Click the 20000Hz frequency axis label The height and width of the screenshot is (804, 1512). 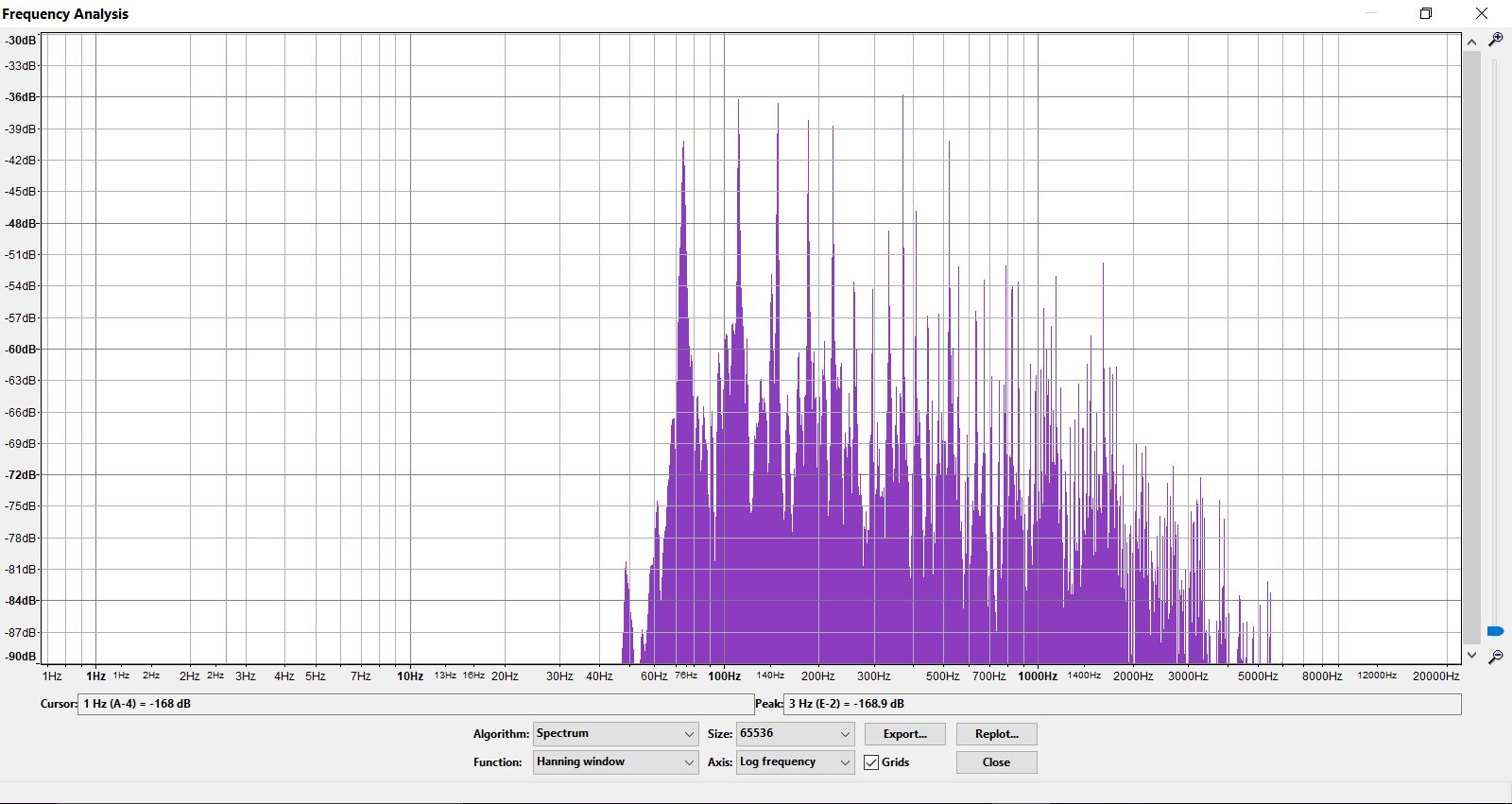1436,676
